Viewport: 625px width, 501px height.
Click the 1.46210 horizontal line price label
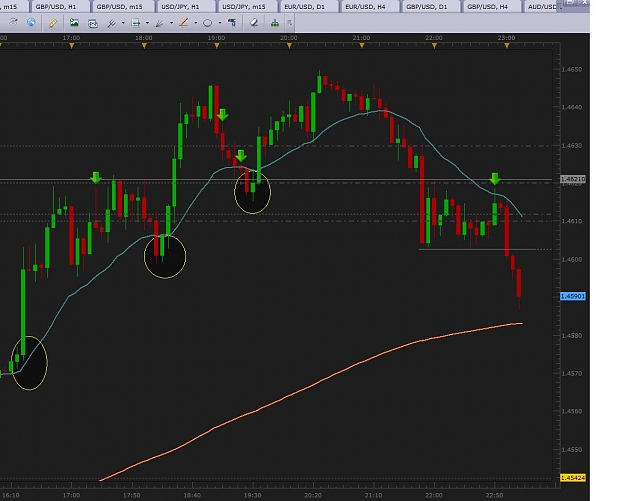click(573, 179)
